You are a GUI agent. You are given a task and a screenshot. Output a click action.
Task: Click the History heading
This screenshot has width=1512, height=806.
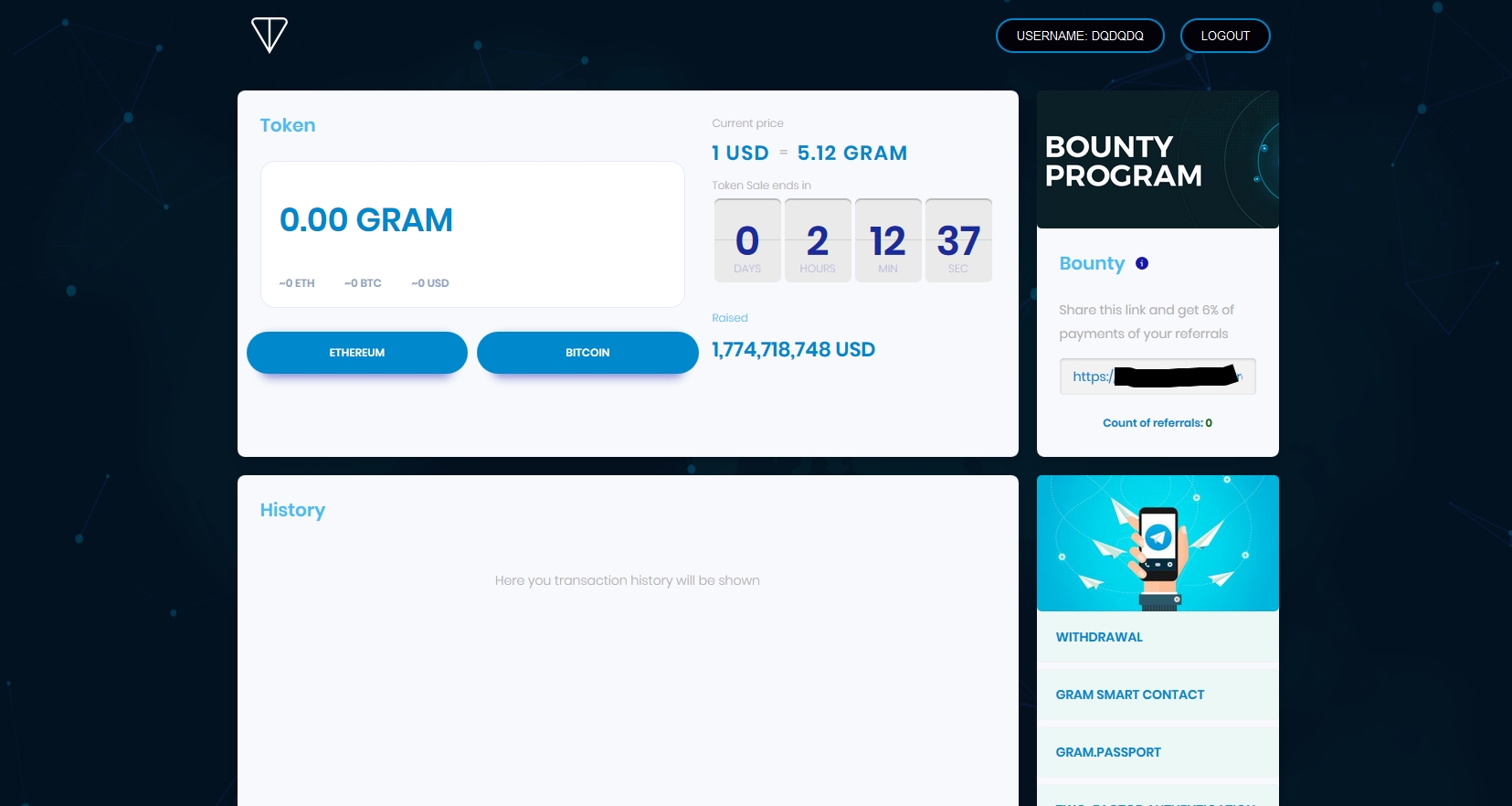click(x=292, y=510)
